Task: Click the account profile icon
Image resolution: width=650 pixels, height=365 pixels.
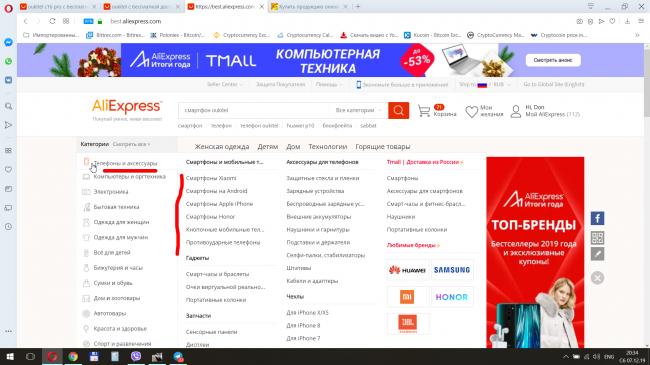Action: pyautogui.click(x=516, y=111)
